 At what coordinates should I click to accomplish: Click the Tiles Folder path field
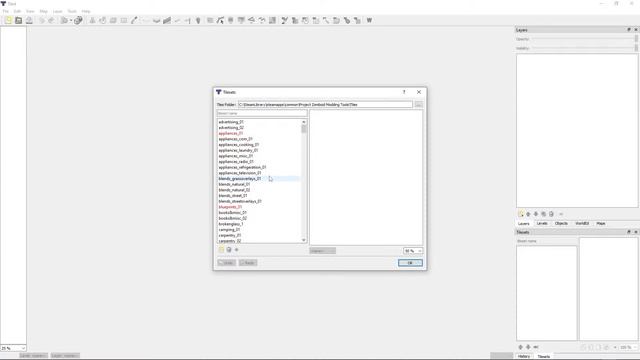coord(325,105)
